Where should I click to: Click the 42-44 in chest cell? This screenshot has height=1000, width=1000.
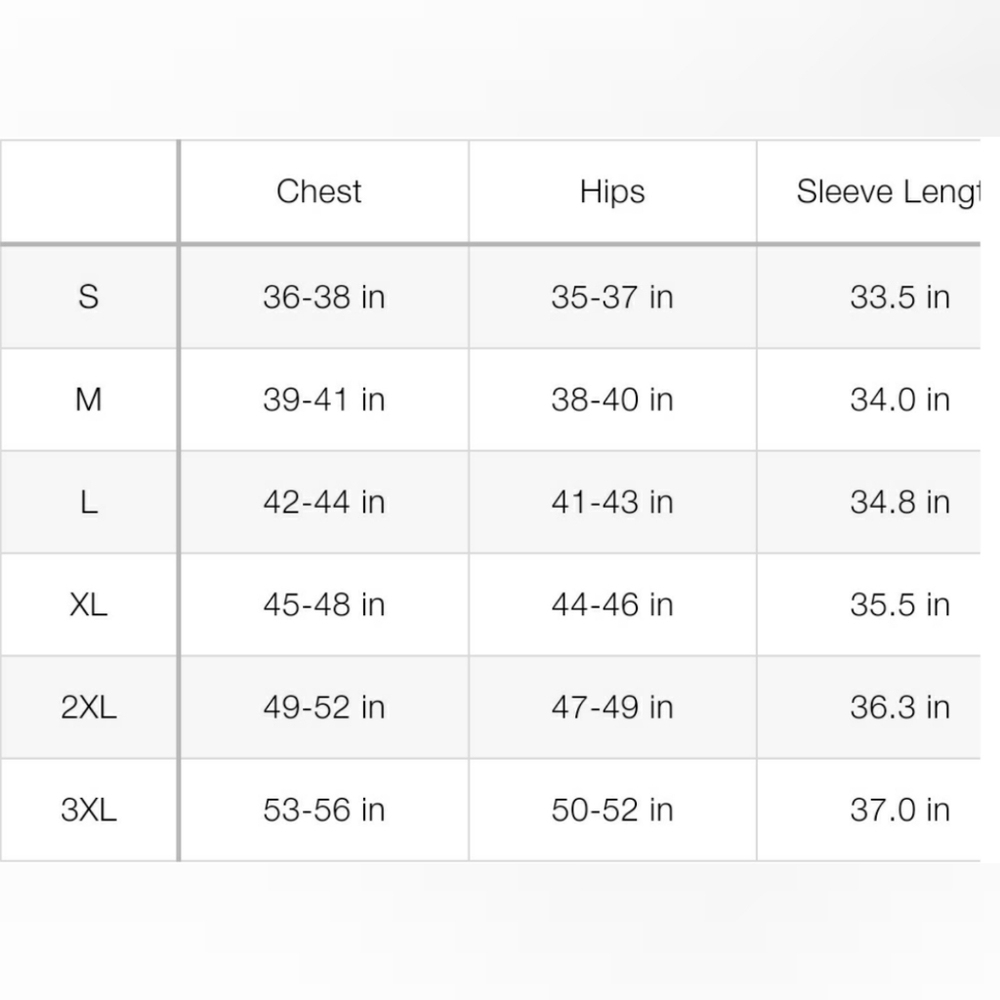tap(324, 503)
